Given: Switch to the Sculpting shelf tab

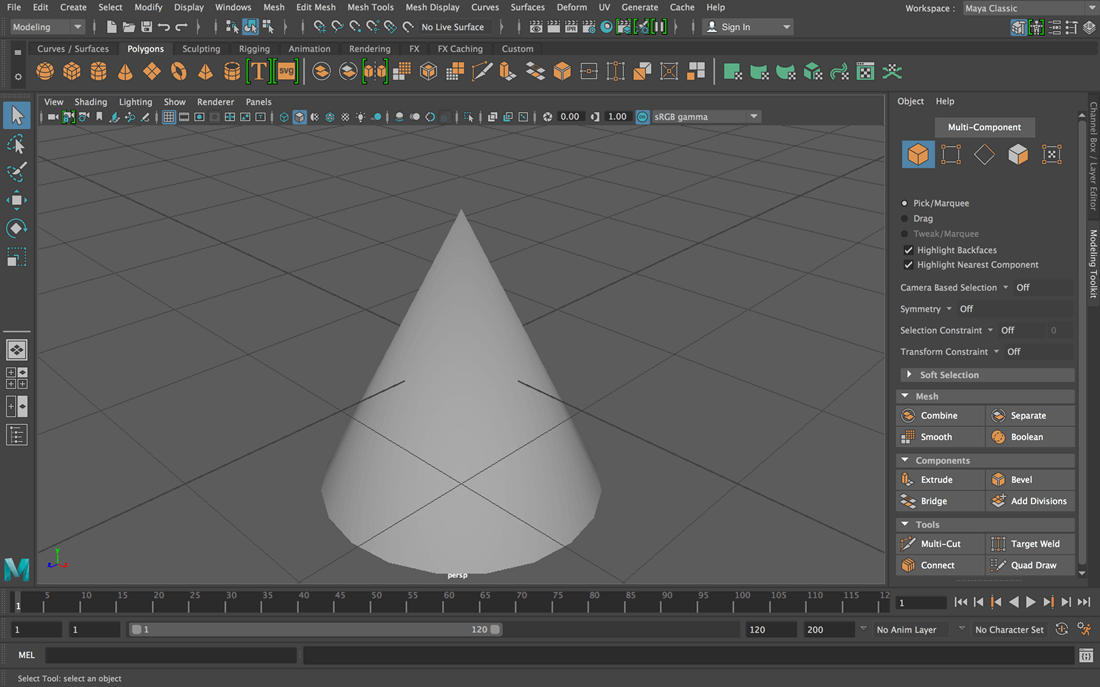Looking at the screenshot, I should (201, 48).
